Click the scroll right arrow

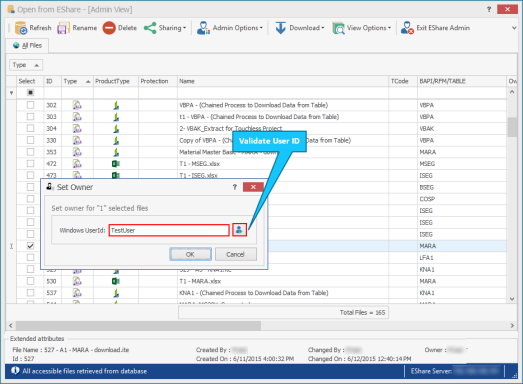512,325
